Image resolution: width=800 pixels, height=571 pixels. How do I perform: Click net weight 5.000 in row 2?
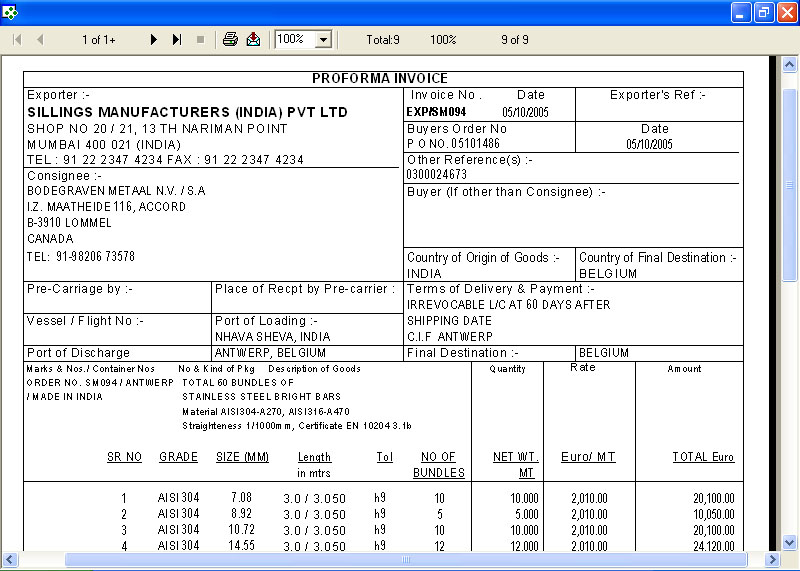pos(527,514)
